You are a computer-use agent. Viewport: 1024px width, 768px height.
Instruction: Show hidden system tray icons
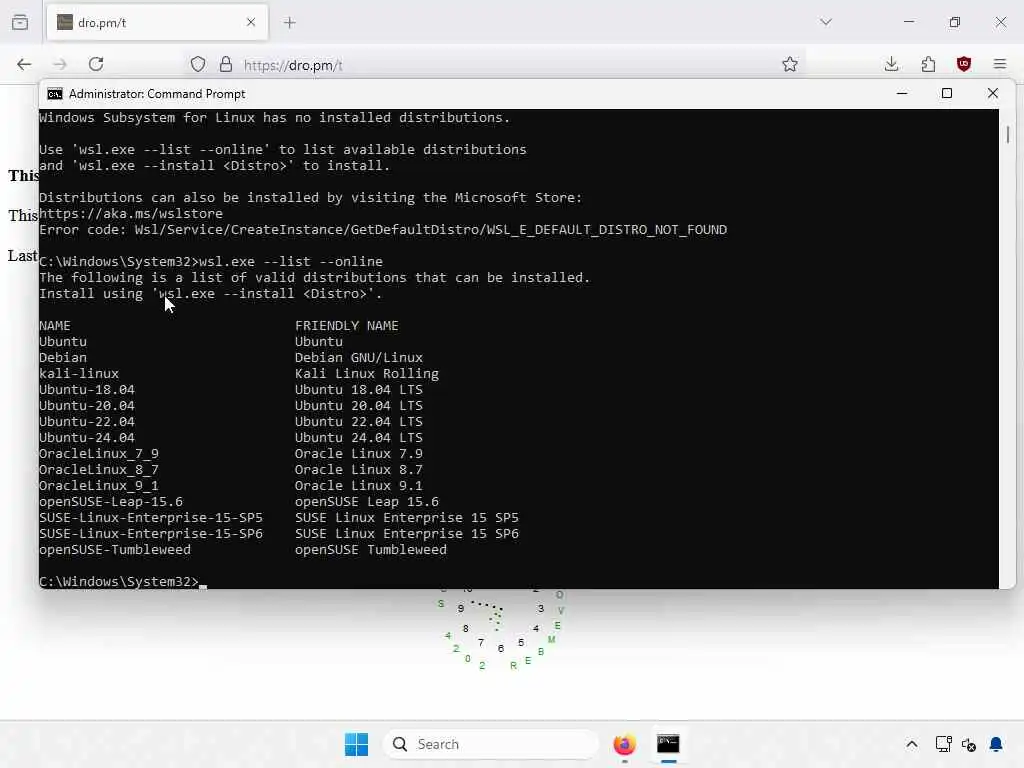[x=912, y=744]
